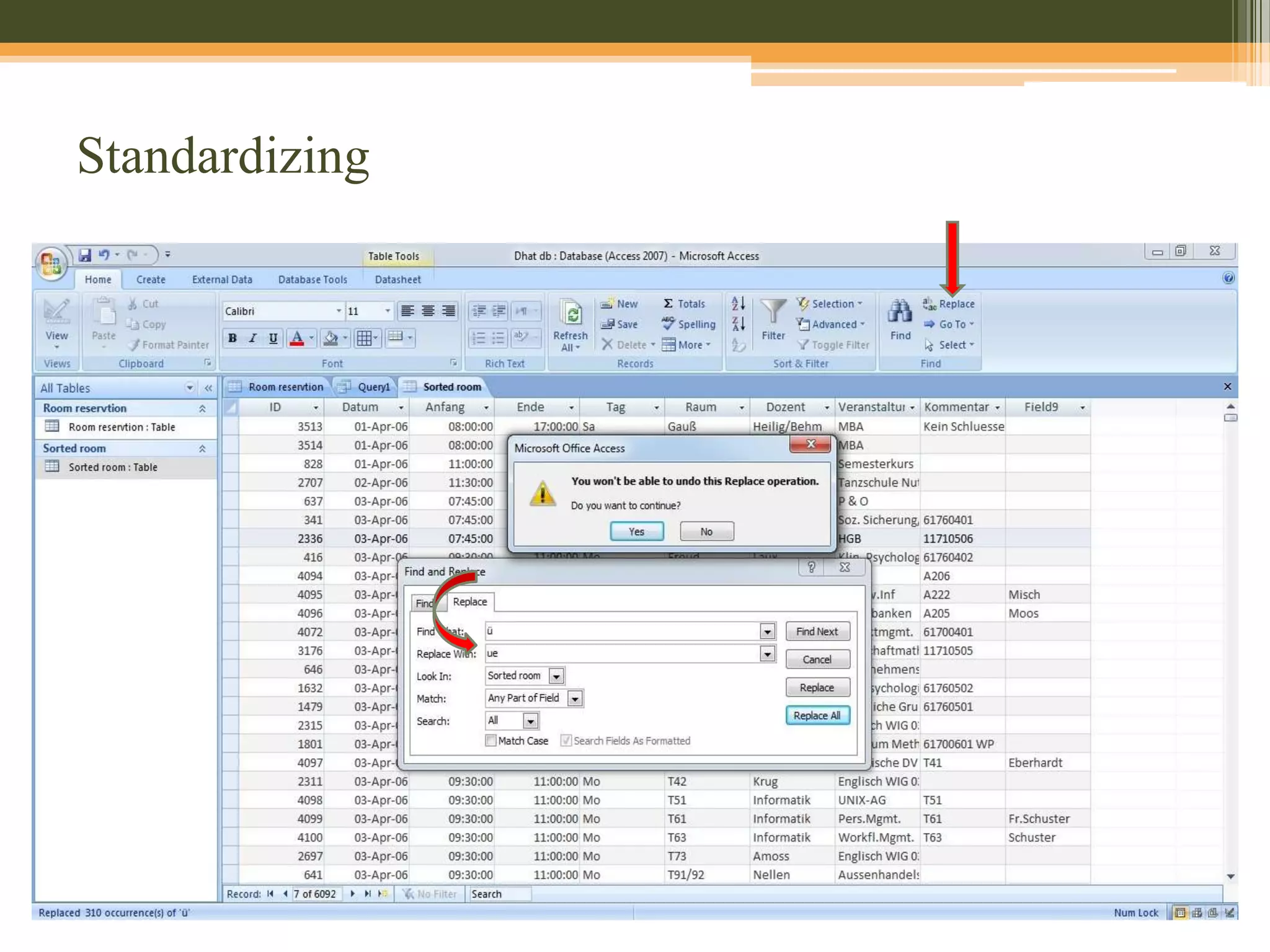Collapse the Room reservtion navigation group

tap(202, 408)
